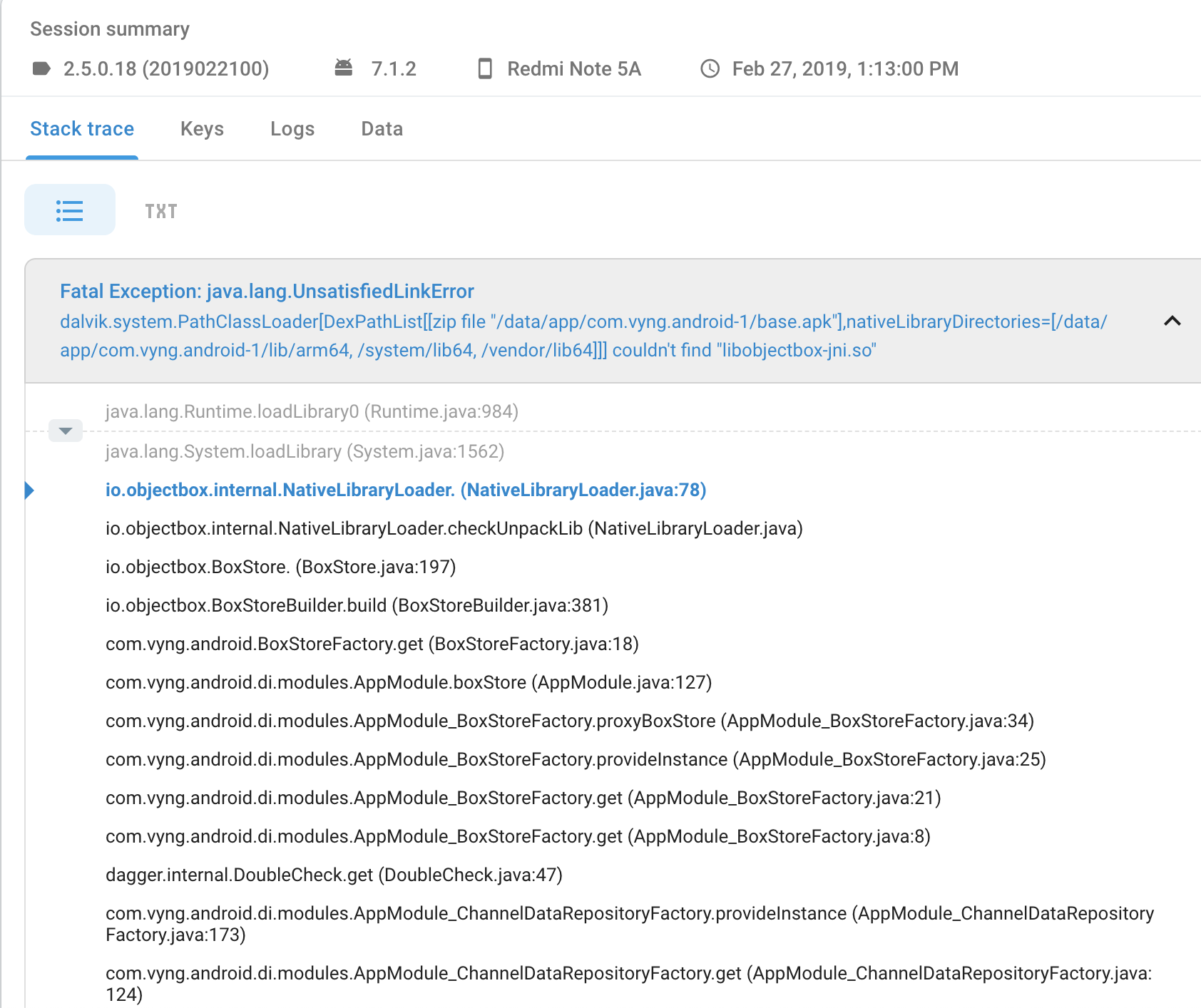Select ChannelDataRepositoryFactory.get frame
This screenshot has height=1008, width=1201.
click(x=628, y=984)
